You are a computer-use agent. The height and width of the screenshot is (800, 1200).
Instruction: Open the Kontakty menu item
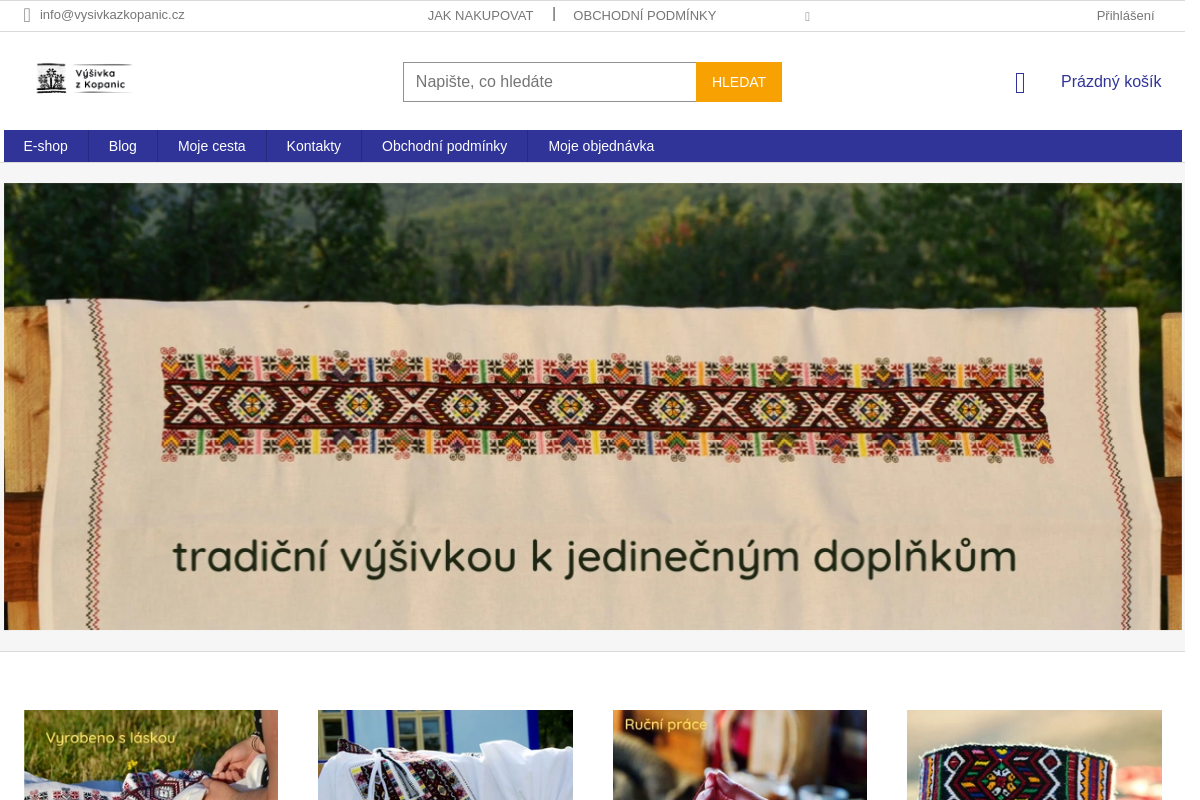pos(314,146)
